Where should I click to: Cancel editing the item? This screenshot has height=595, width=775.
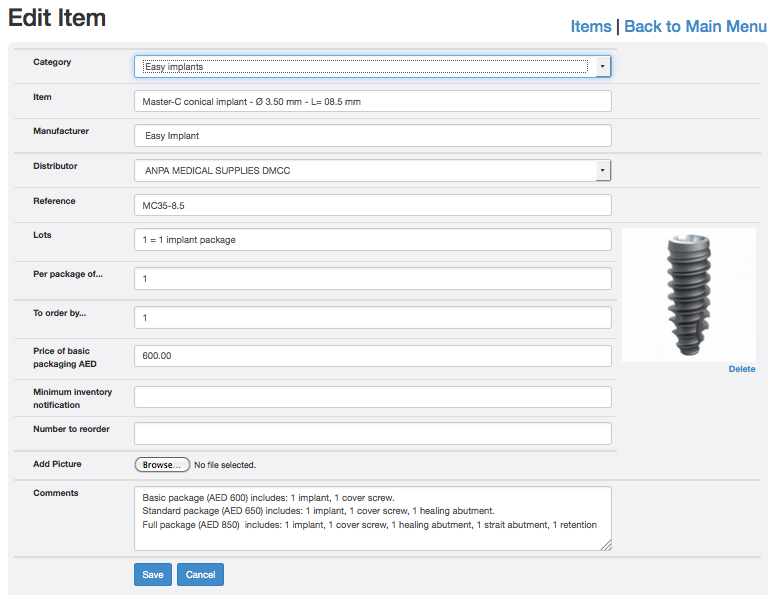(x=200, y=575)
